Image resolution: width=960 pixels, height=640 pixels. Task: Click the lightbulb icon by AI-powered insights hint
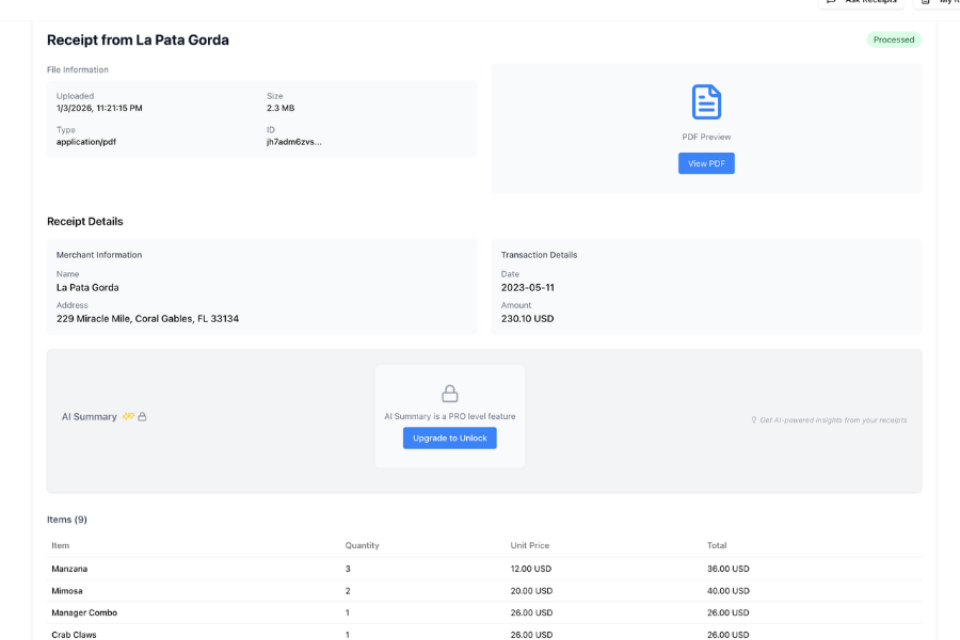point(754,420)
